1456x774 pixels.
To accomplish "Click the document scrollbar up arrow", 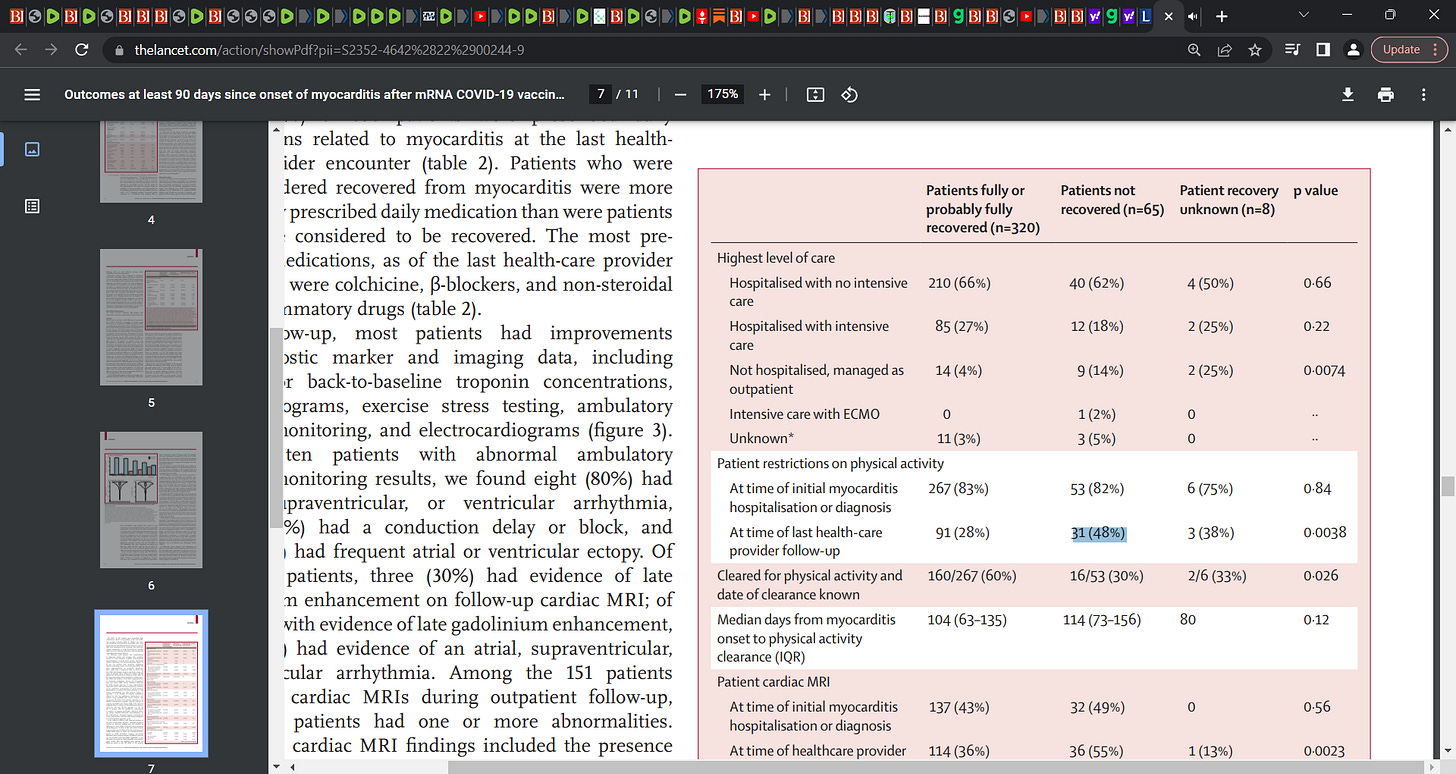I will point(1447,130).
